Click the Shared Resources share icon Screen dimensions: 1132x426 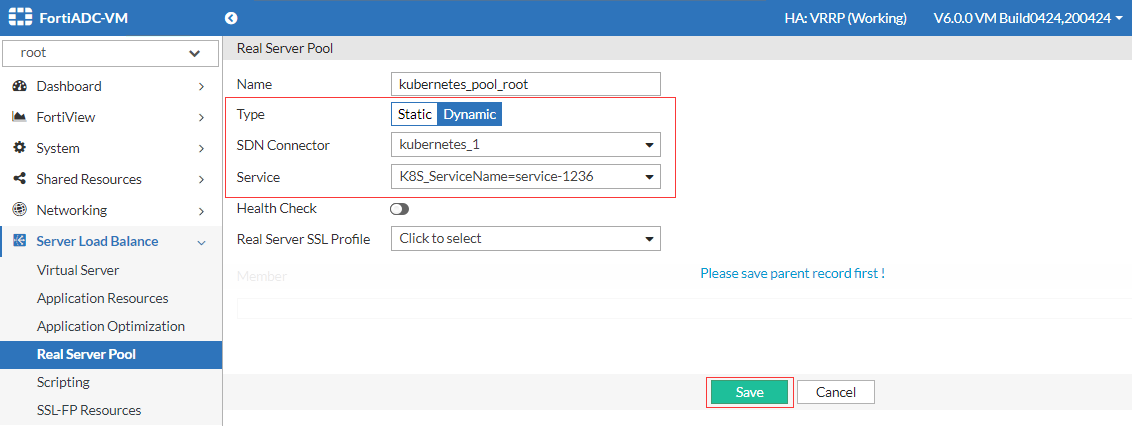18,179
